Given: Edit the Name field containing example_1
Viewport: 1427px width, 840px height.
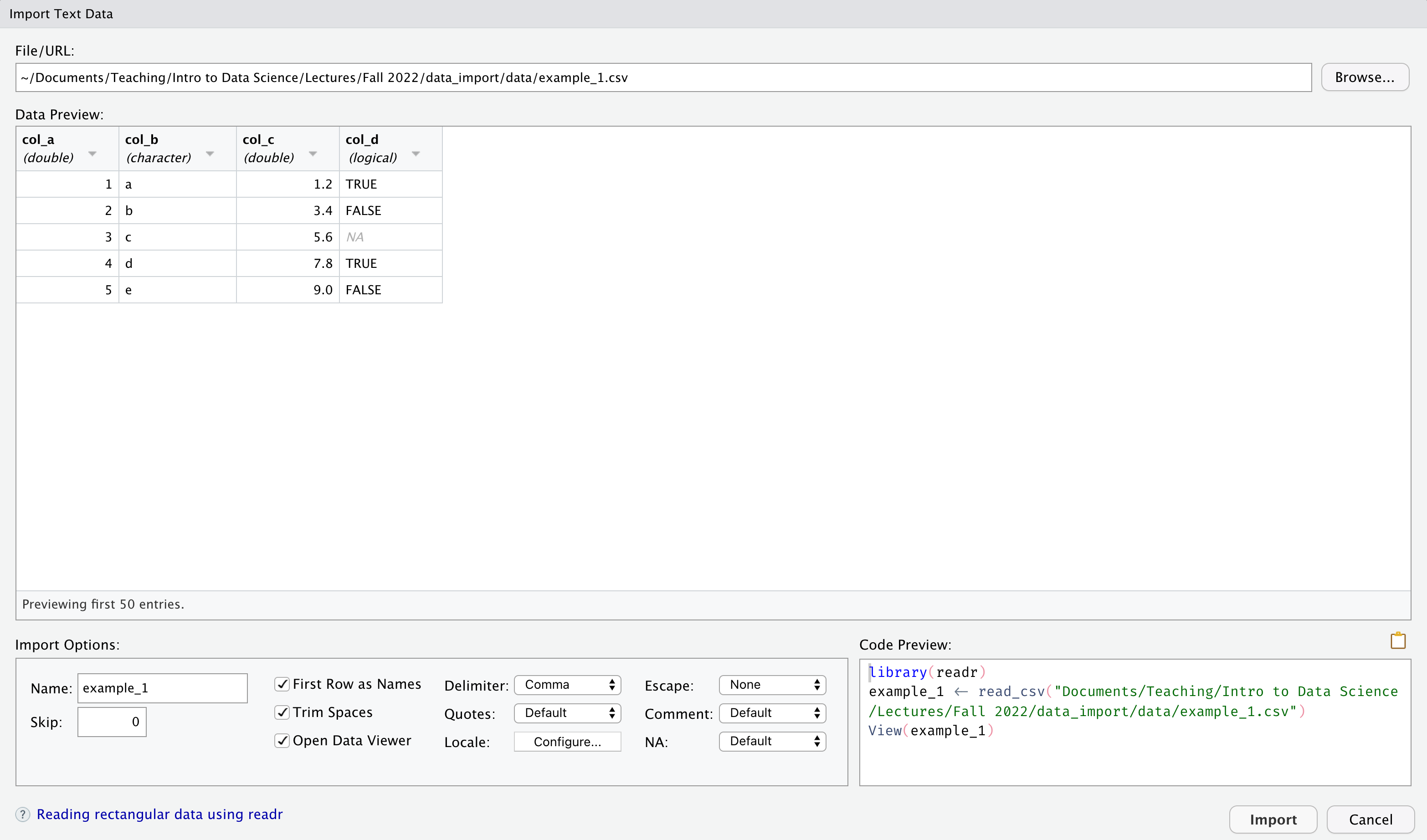Looking at the screenshot, I should click(163, 687).
